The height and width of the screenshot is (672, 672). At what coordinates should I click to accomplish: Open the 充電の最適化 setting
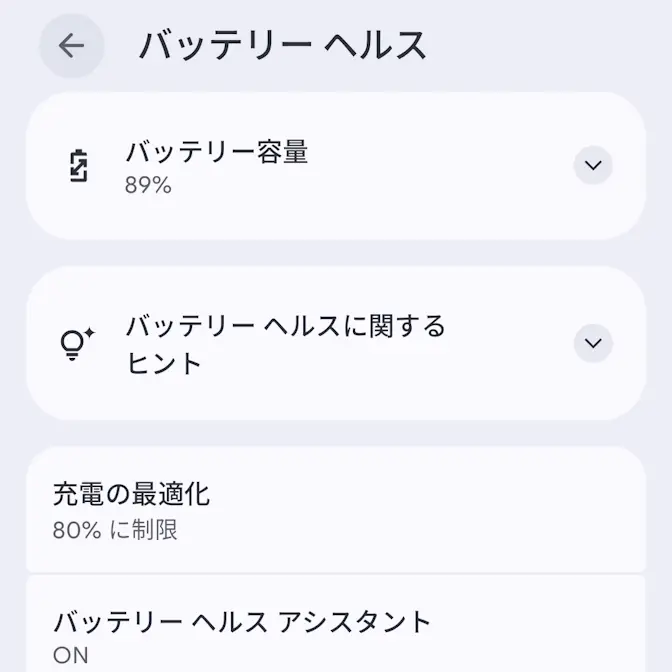pyautogui.click(x=131, y=494)
